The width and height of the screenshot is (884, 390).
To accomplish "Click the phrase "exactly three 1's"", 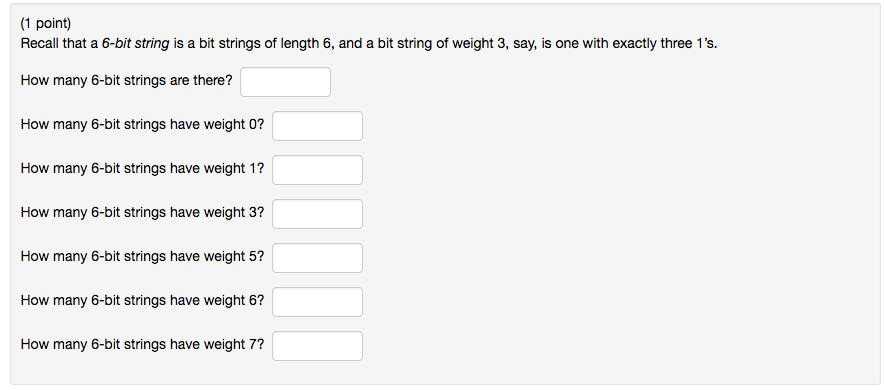I will pyautogui.click(x=665, y=44).
